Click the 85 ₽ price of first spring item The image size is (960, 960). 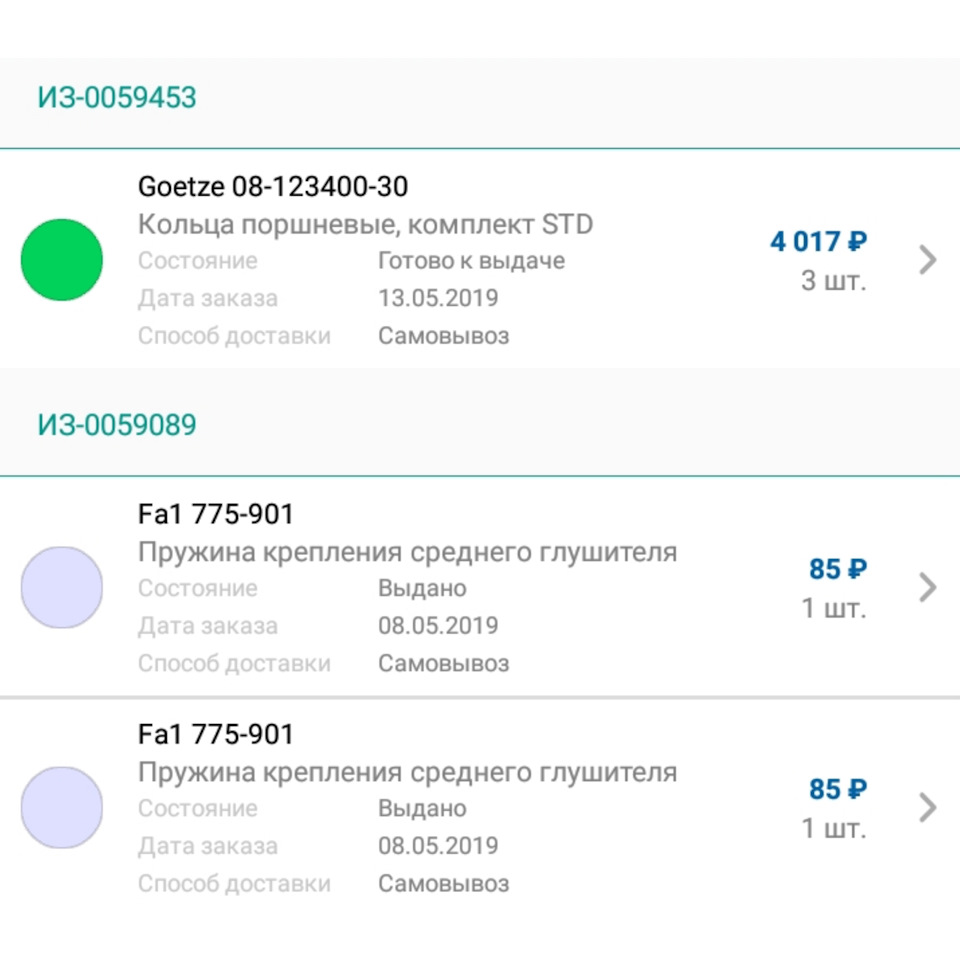[x=838, y=569]
